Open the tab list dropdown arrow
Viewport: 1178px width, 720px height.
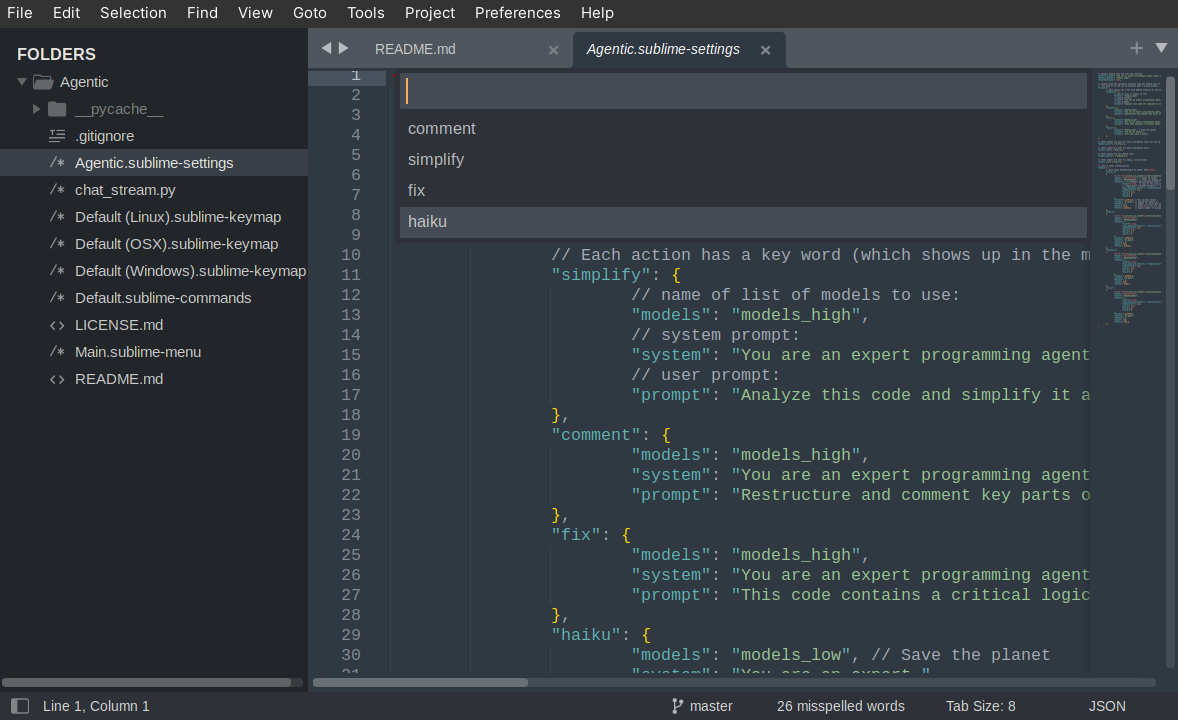click(1161, 47)
